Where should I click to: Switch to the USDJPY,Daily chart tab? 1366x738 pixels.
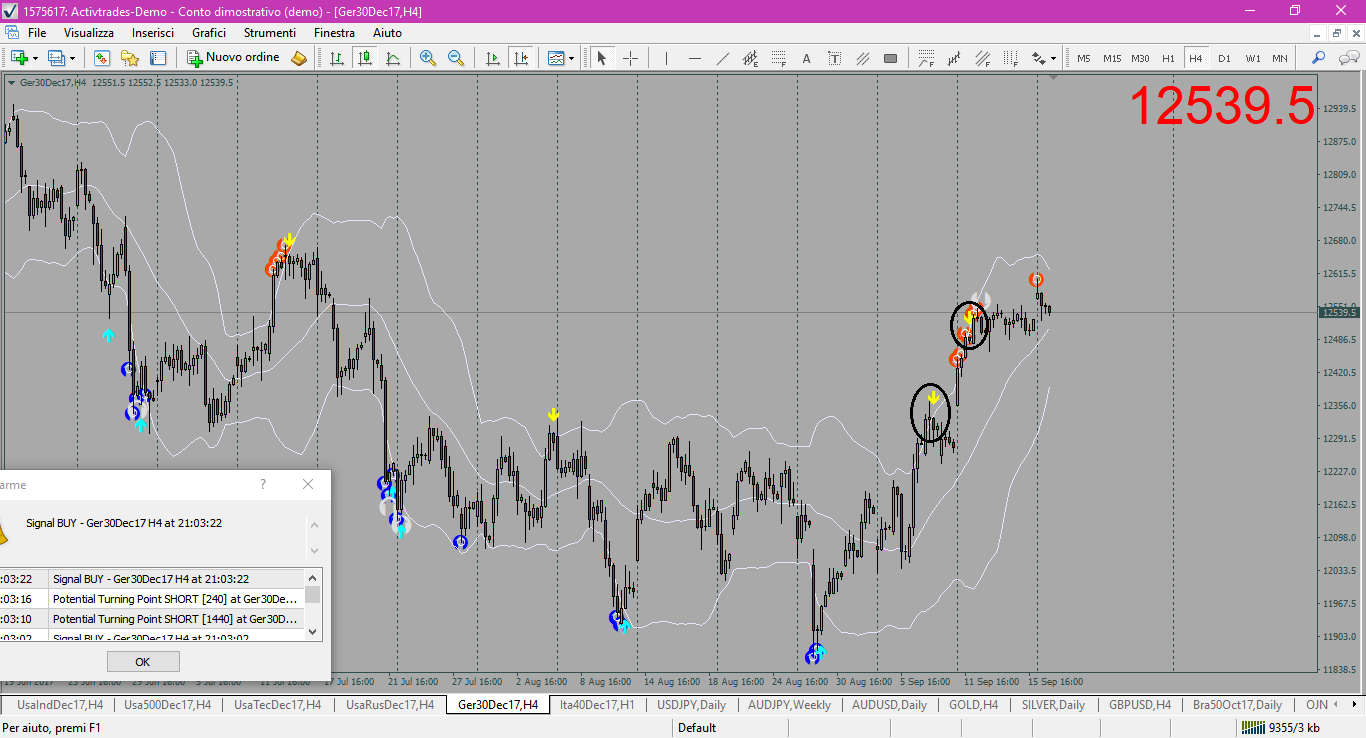[691, 704]
